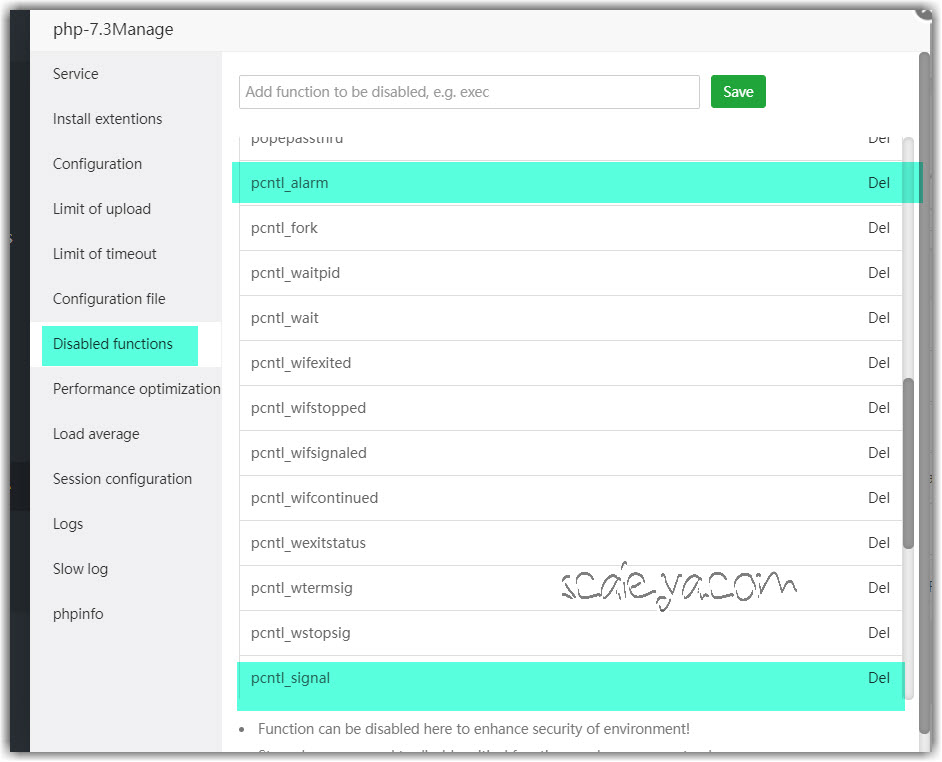Open Limit of timeout settings
The image size is (942, 762).
point(105,254)
